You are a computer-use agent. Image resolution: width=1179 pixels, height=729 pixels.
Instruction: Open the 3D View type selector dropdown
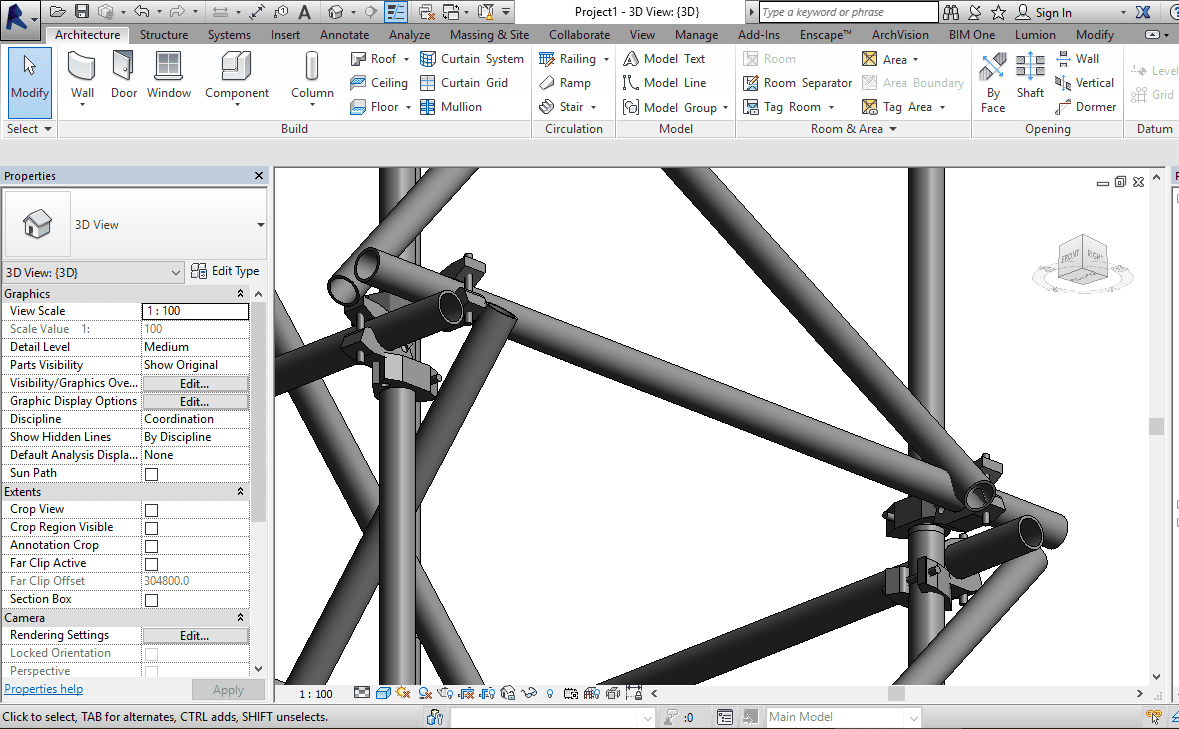(260, 225)
